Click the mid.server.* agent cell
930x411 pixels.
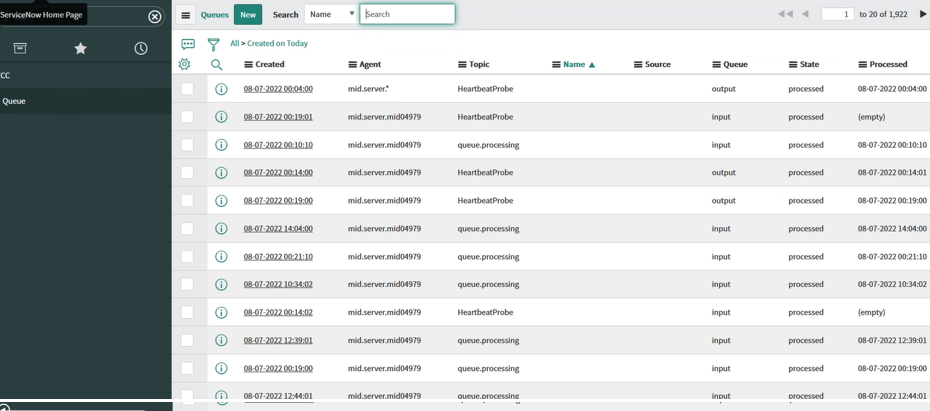pos(368,89)
